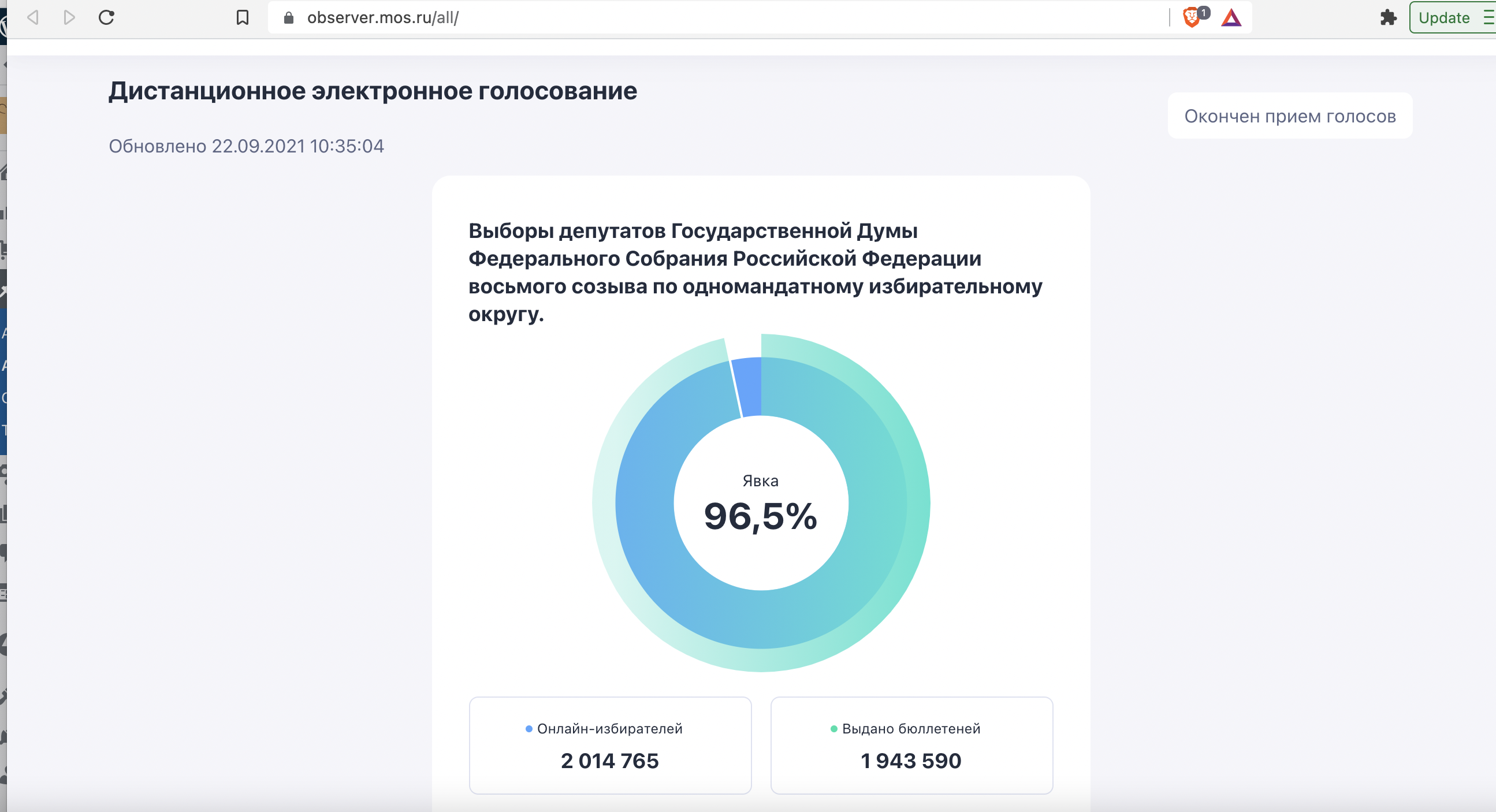Open the browser hamburger menu
1496x812 pixels.
pos(1488,17)
